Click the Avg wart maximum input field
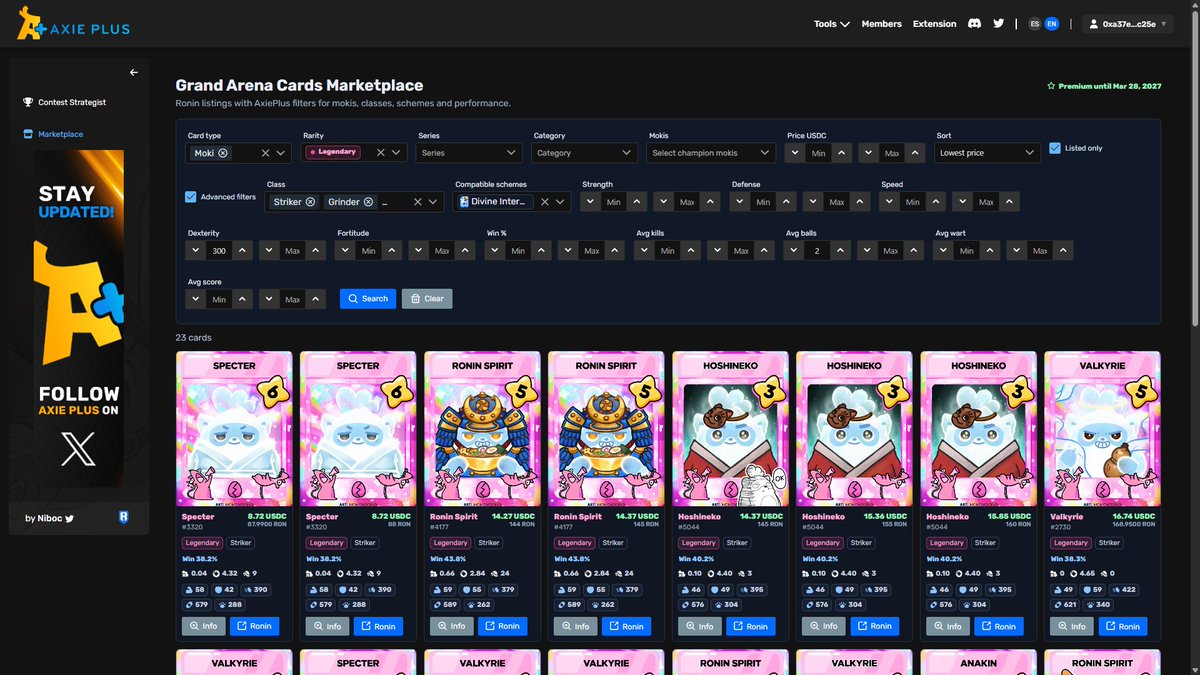Viewport: 1200px width, 675px height. [1040, 250]
